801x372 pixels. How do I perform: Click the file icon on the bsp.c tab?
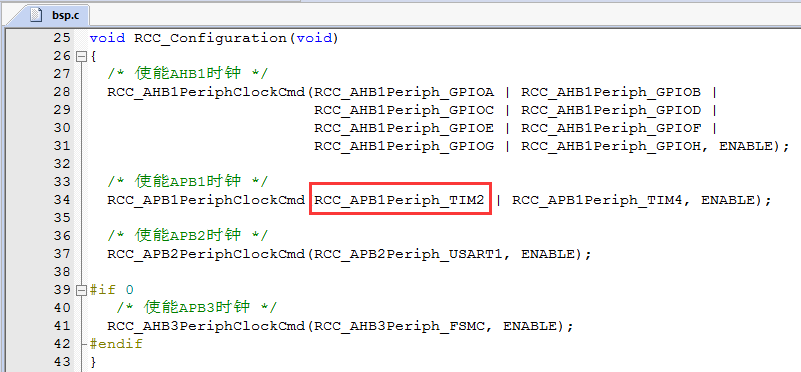click(x=35, y=14)
